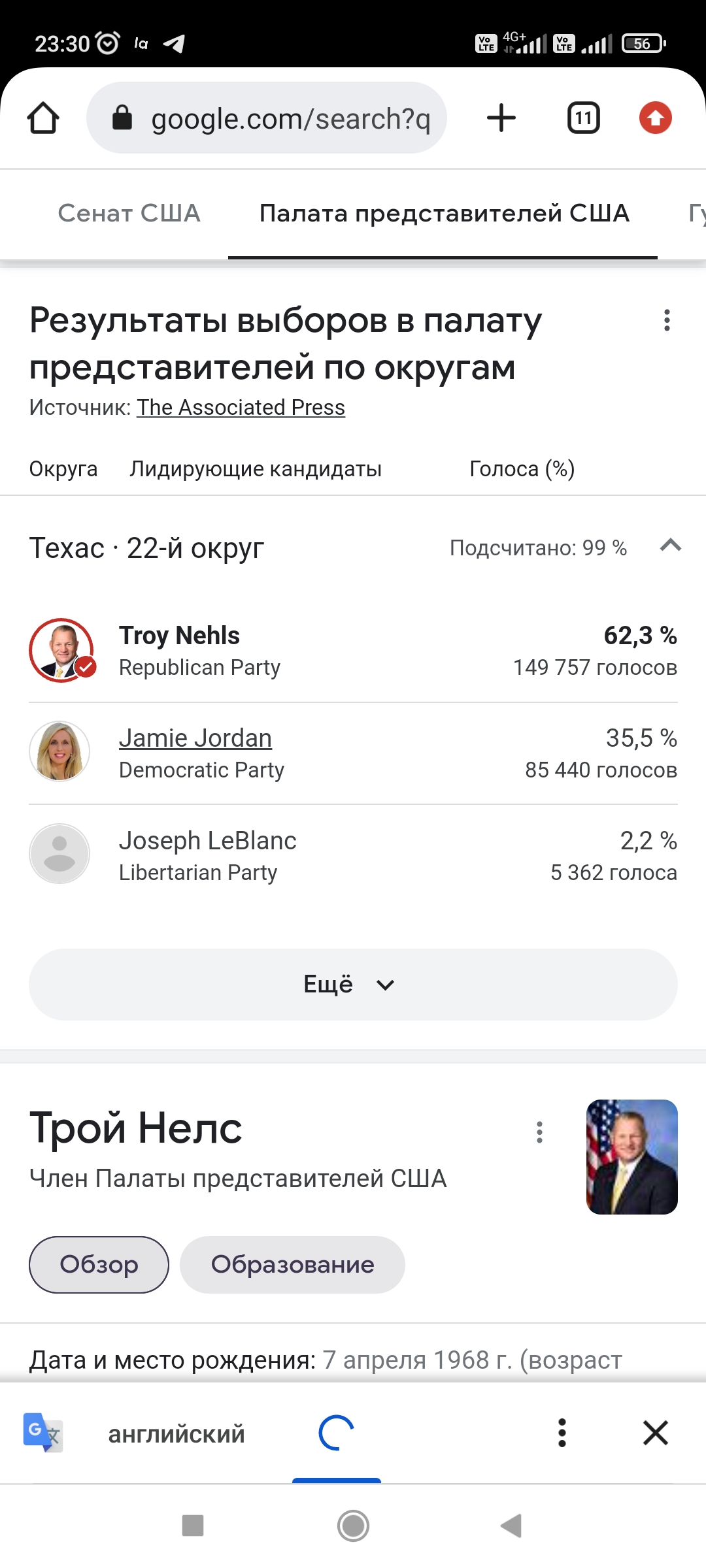
Task: Open The Associated Press source link
Action: [241, 408]
